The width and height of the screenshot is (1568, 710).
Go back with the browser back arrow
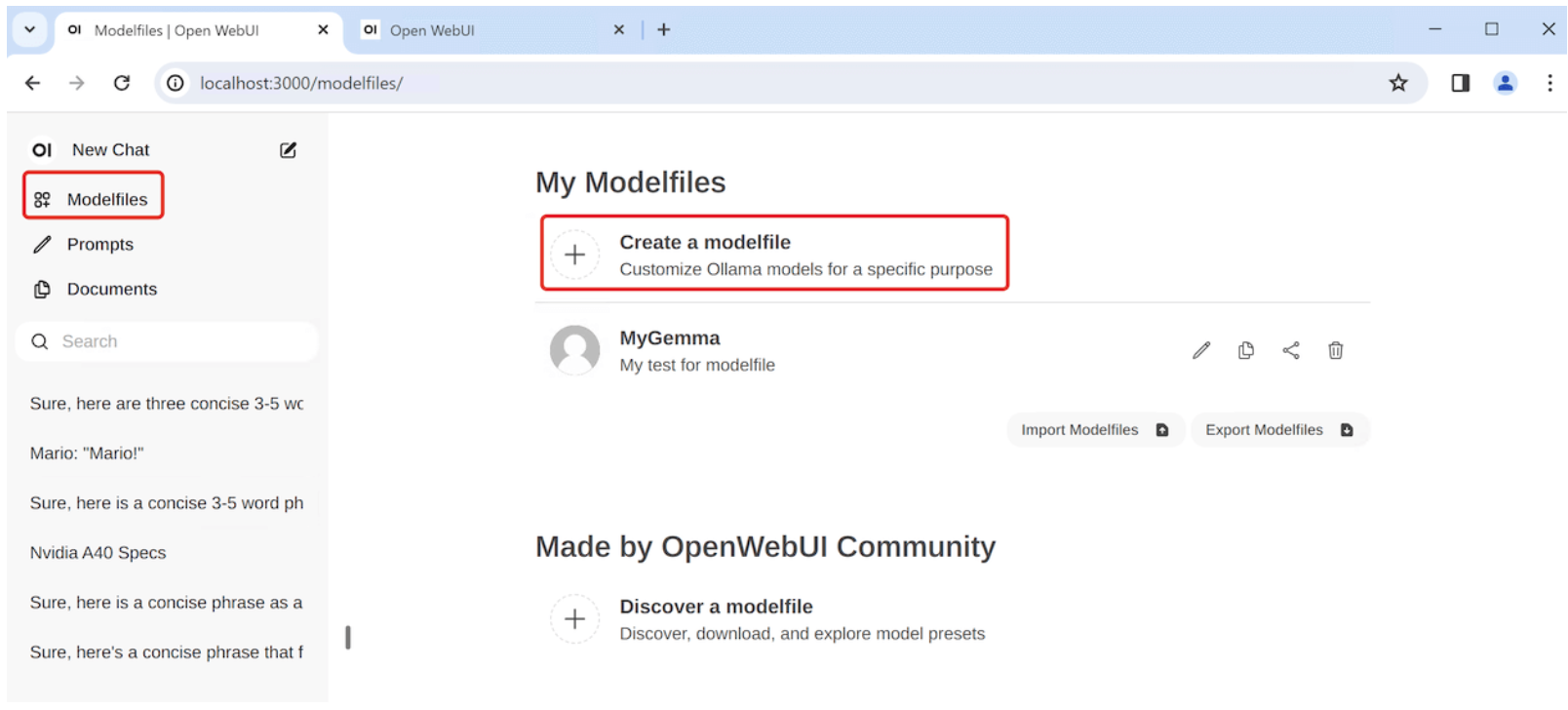click(33, 83)
